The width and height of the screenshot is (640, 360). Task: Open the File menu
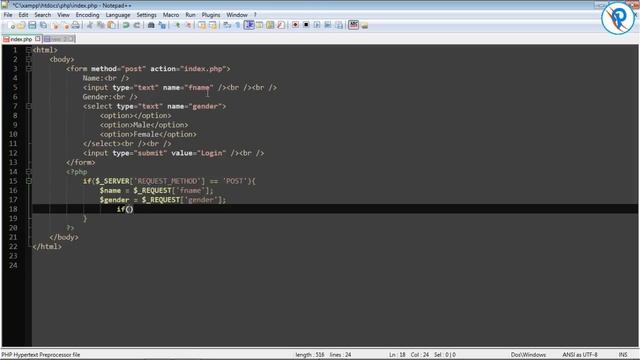[x=8, y=15]
